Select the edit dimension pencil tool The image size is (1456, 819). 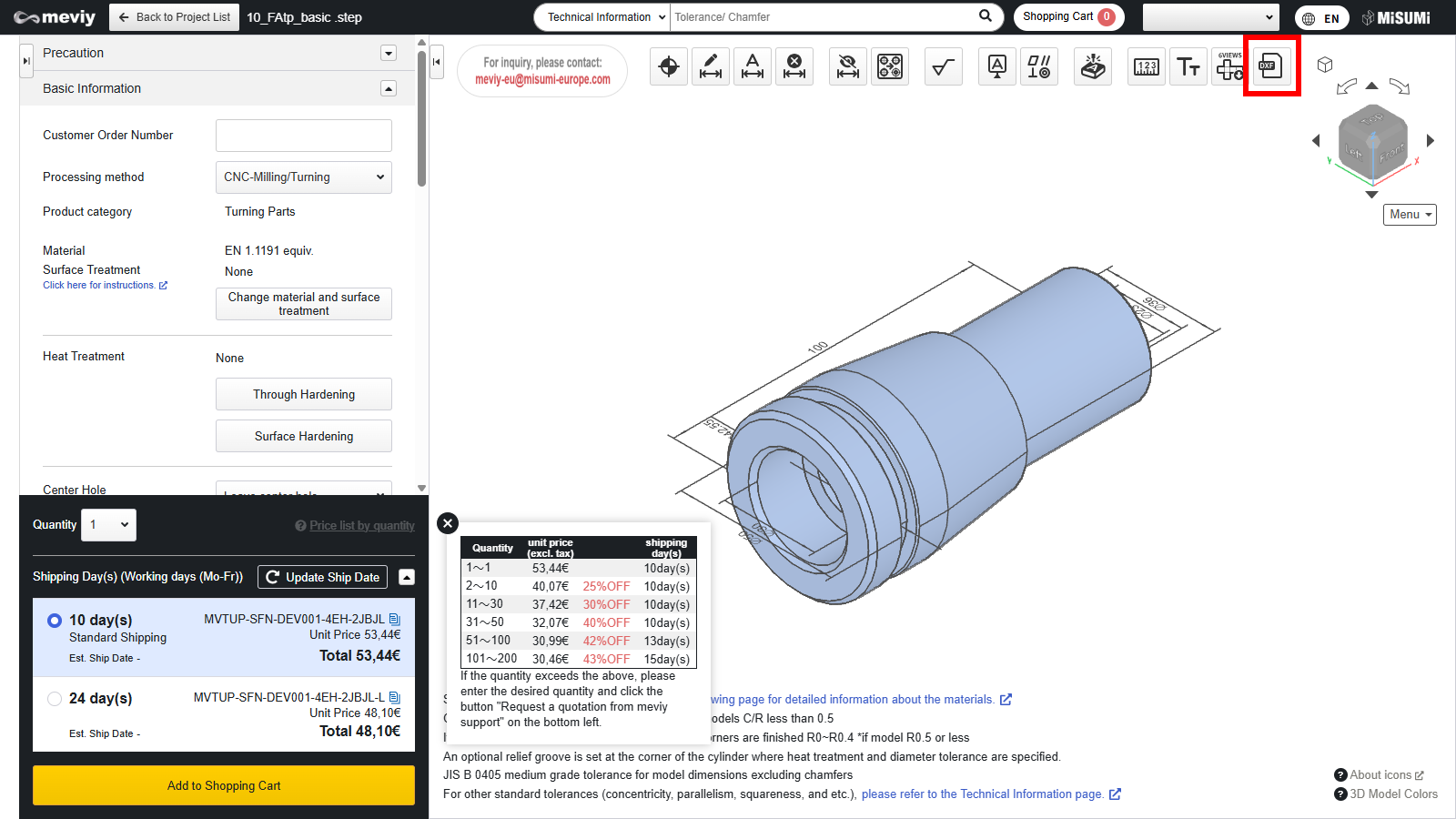[711, 66]
